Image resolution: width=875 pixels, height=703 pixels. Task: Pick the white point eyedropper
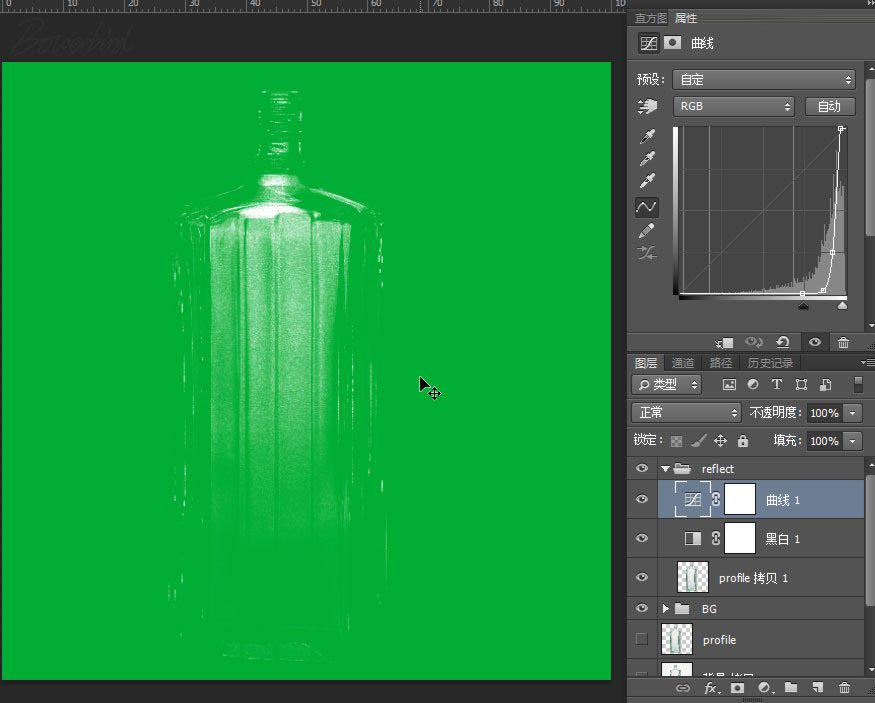pyautogui.click(x=647, y=181)
